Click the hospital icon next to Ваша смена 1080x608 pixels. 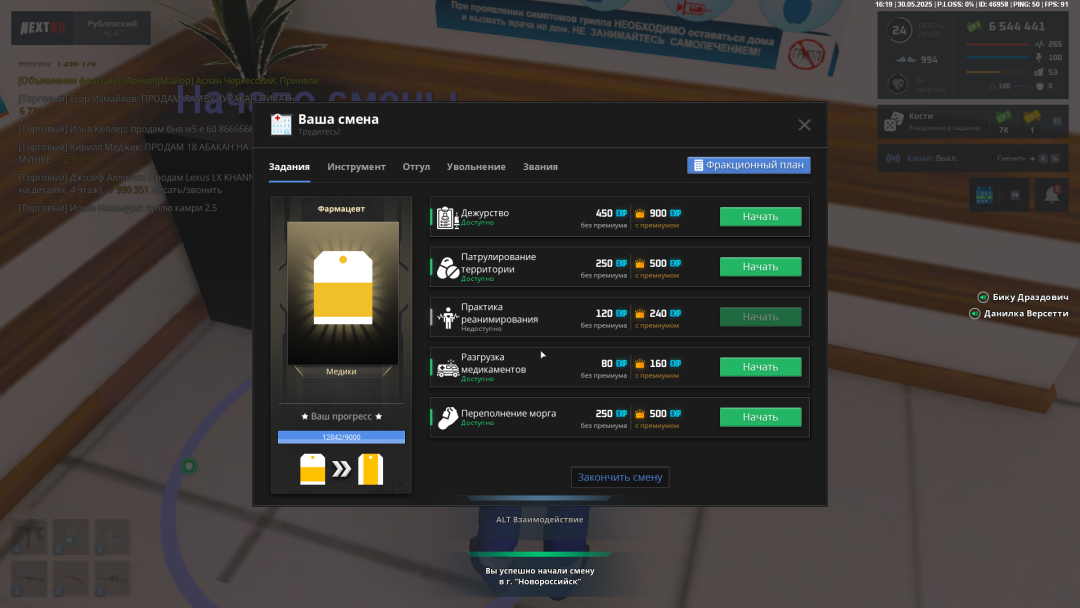[281, 124]
